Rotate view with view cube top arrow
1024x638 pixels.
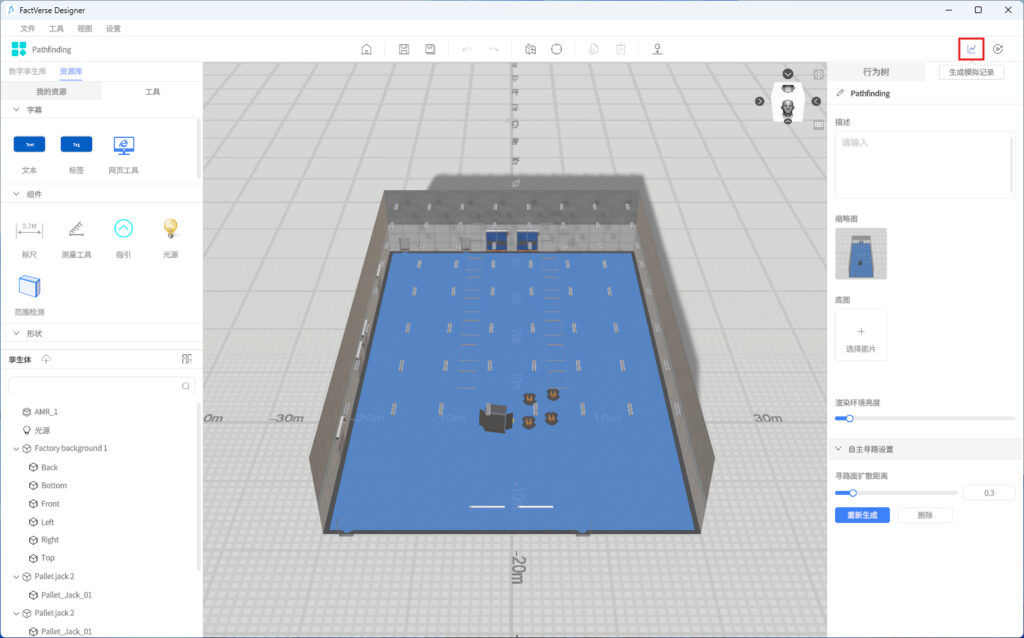pyautogui.click(x=788, y=74)
